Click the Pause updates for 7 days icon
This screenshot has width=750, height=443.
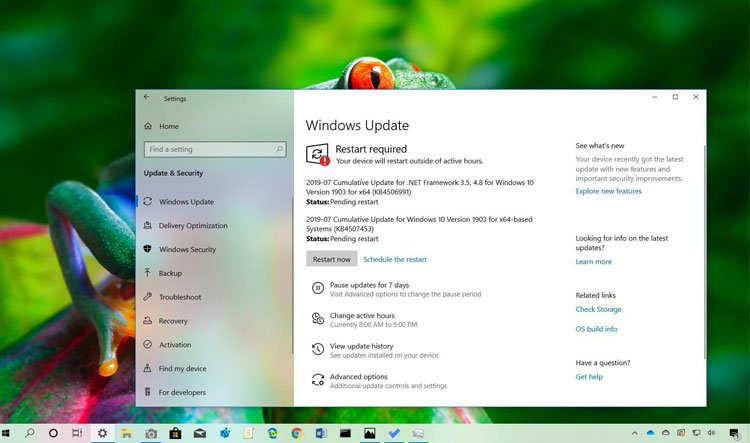tap(317, 288)
